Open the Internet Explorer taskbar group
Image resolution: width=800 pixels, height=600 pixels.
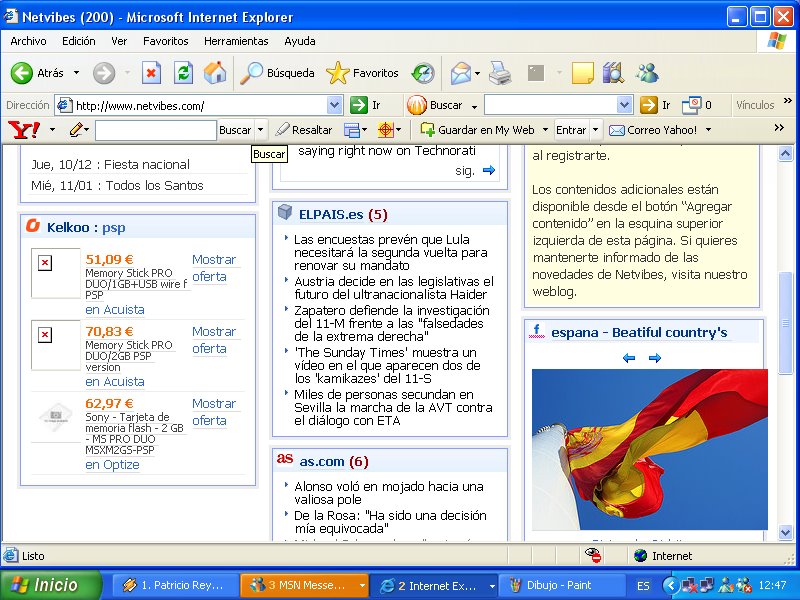434,585
